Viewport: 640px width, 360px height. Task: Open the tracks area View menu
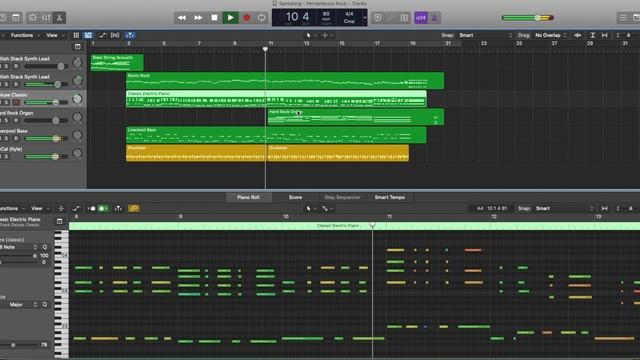55,36
